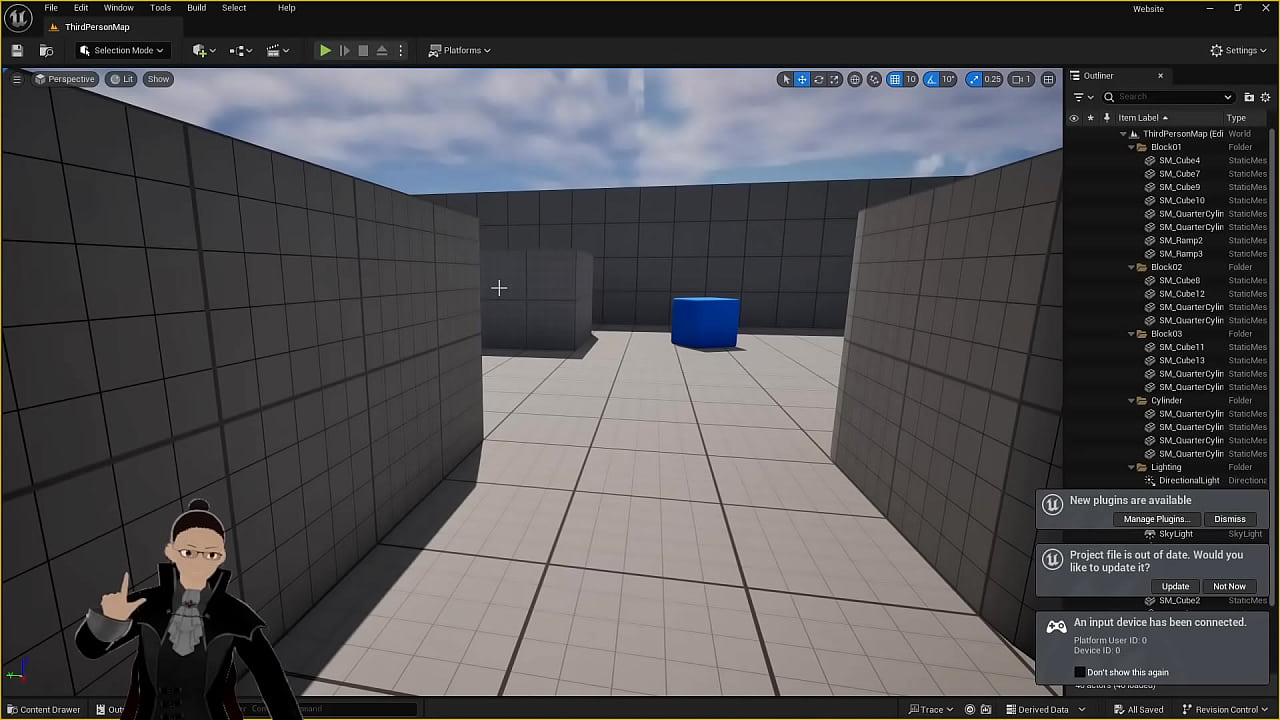
Task: Check the Don't show this again box
Action: tap(1080, 672)
